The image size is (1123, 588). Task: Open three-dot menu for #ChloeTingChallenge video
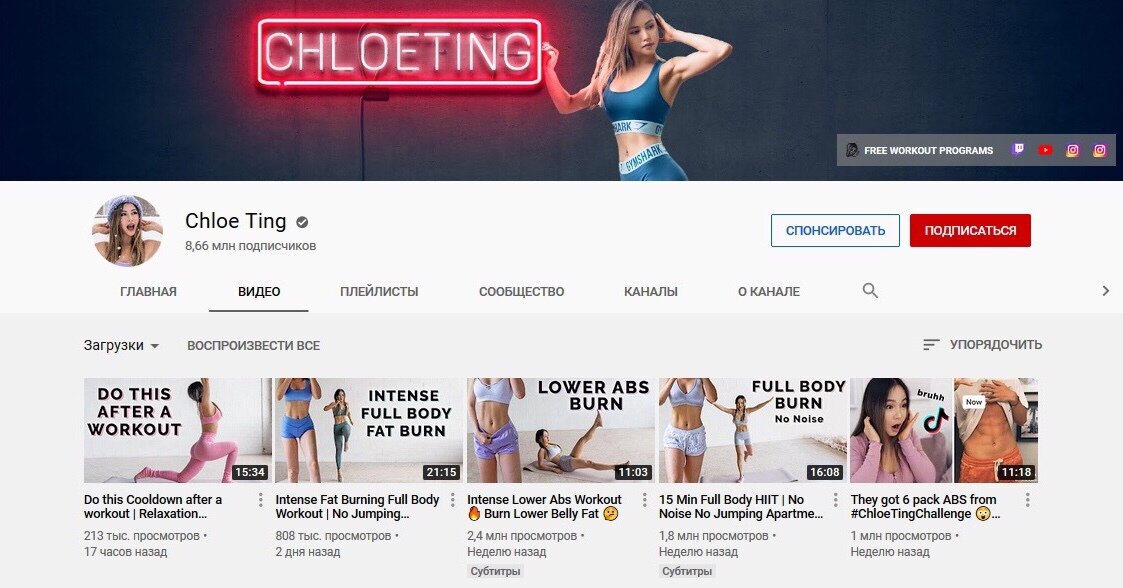(x=1027, y=500)
